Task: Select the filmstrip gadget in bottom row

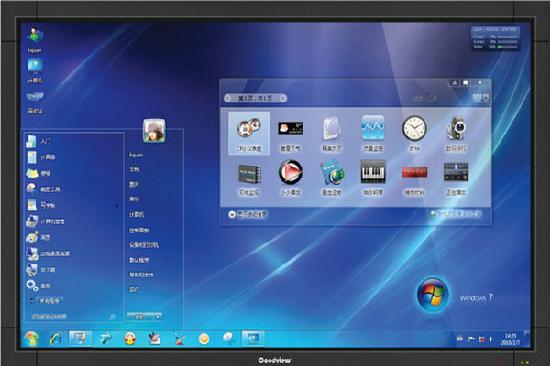Action: pyautogui.click(x=249, y=177)
